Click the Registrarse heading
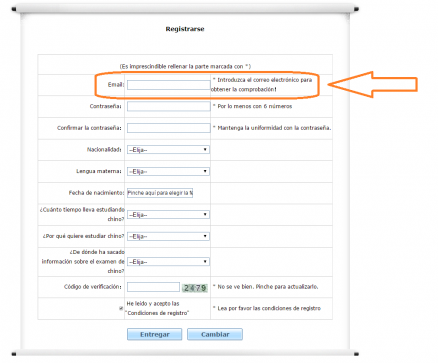The image size is (438, 363). 185,29
